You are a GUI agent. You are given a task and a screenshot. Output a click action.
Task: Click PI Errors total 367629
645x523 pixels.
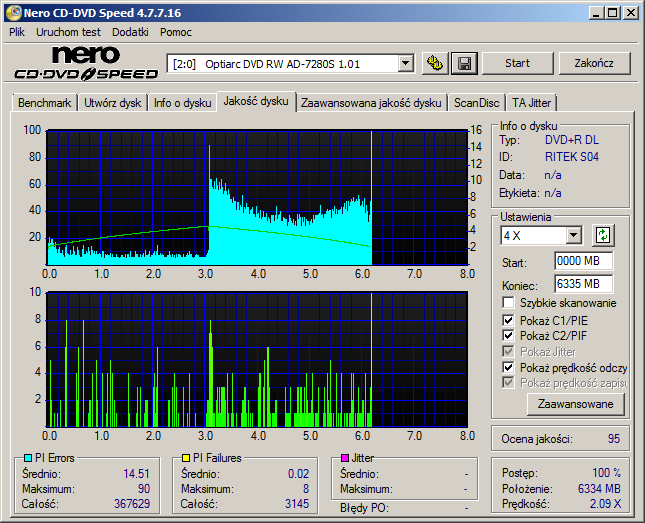(132, 504)
